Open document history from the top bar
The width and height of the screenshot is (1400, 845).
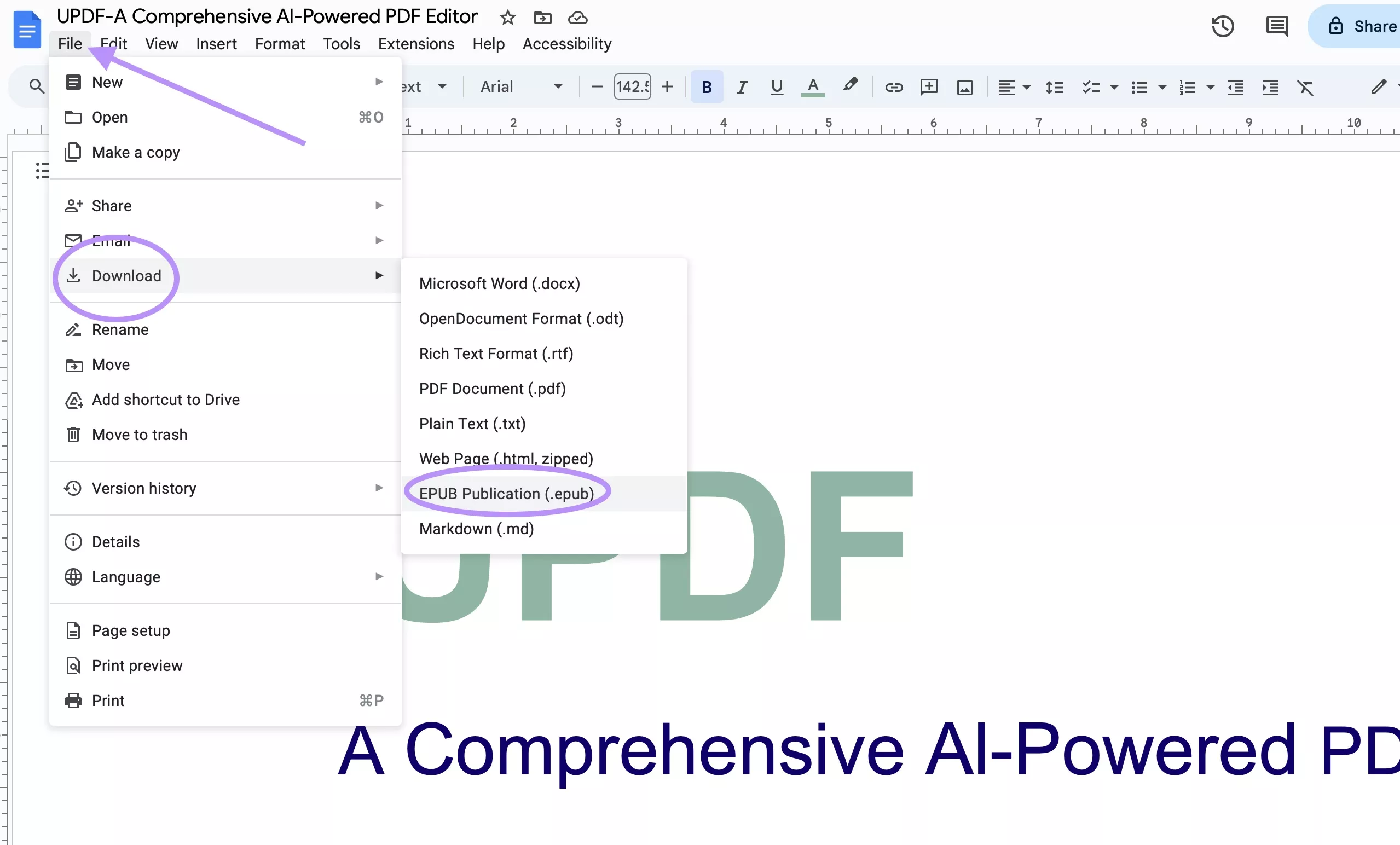1224,26
